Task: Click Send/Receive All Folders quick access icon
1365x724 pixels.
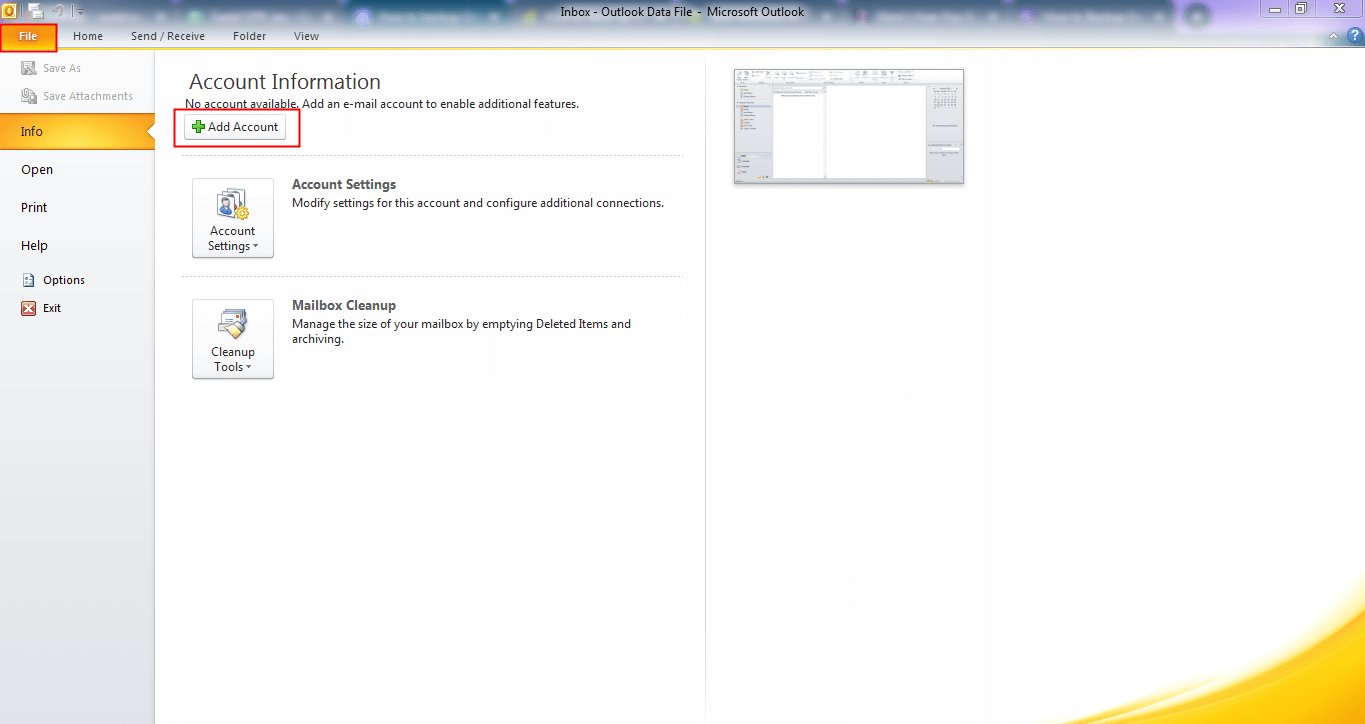Action: [35, 10]
